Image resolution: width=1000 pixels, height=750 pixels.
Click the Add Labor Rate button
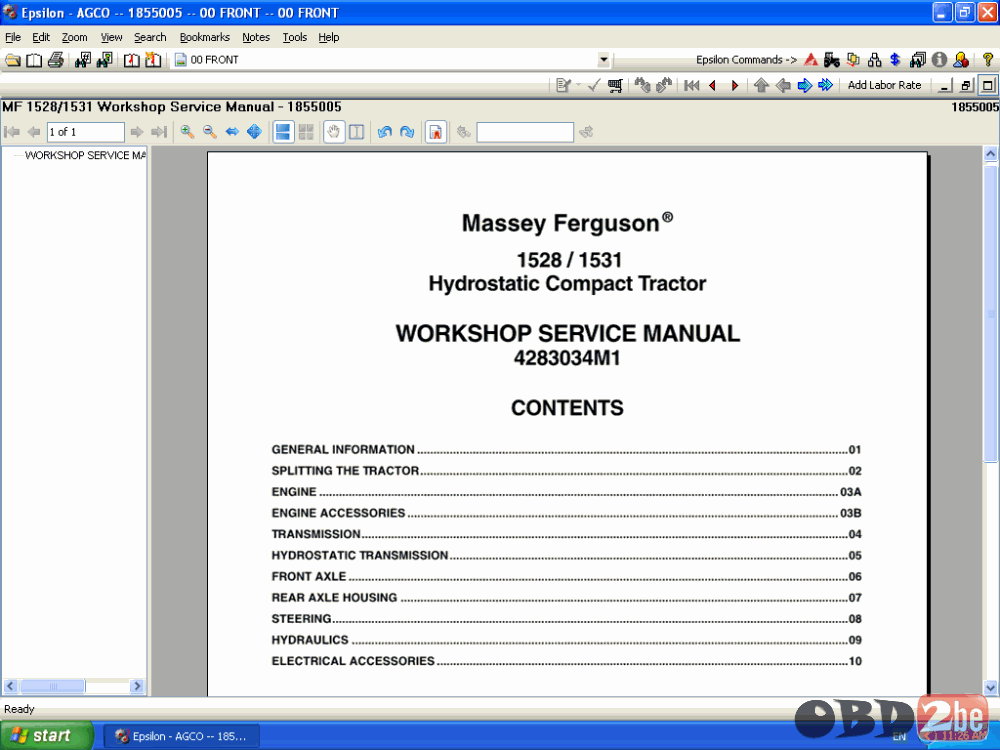click(x=884, y=85)
